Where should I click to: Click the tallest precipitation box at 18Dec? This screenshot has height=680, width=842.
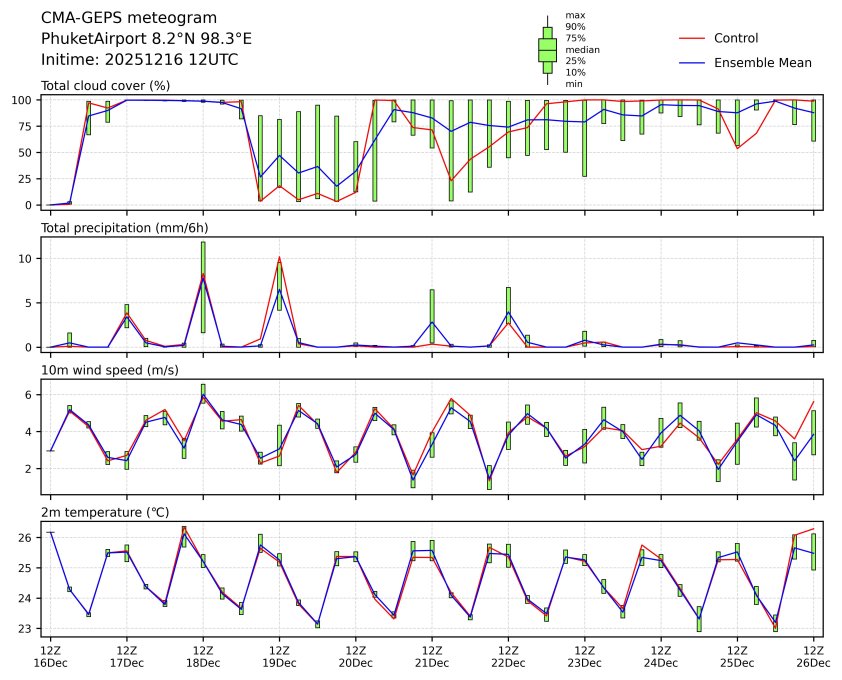[x=203, y=287]
